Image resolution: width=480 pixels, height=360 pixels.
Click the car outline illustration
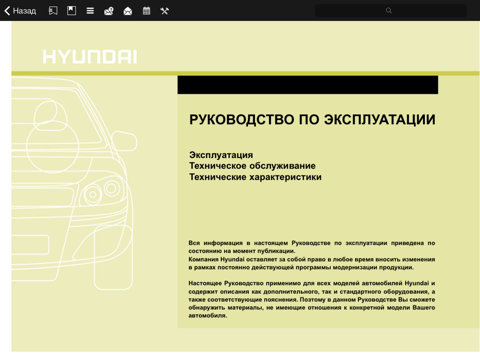click(x=74, y=183)
